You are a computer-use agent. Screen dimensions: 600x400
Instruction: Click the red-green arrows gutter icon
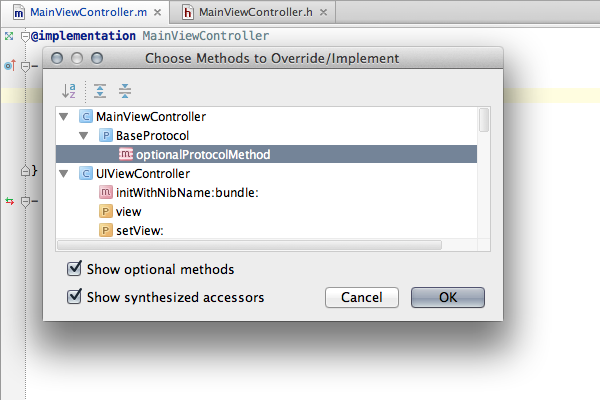tap(10, 201)
